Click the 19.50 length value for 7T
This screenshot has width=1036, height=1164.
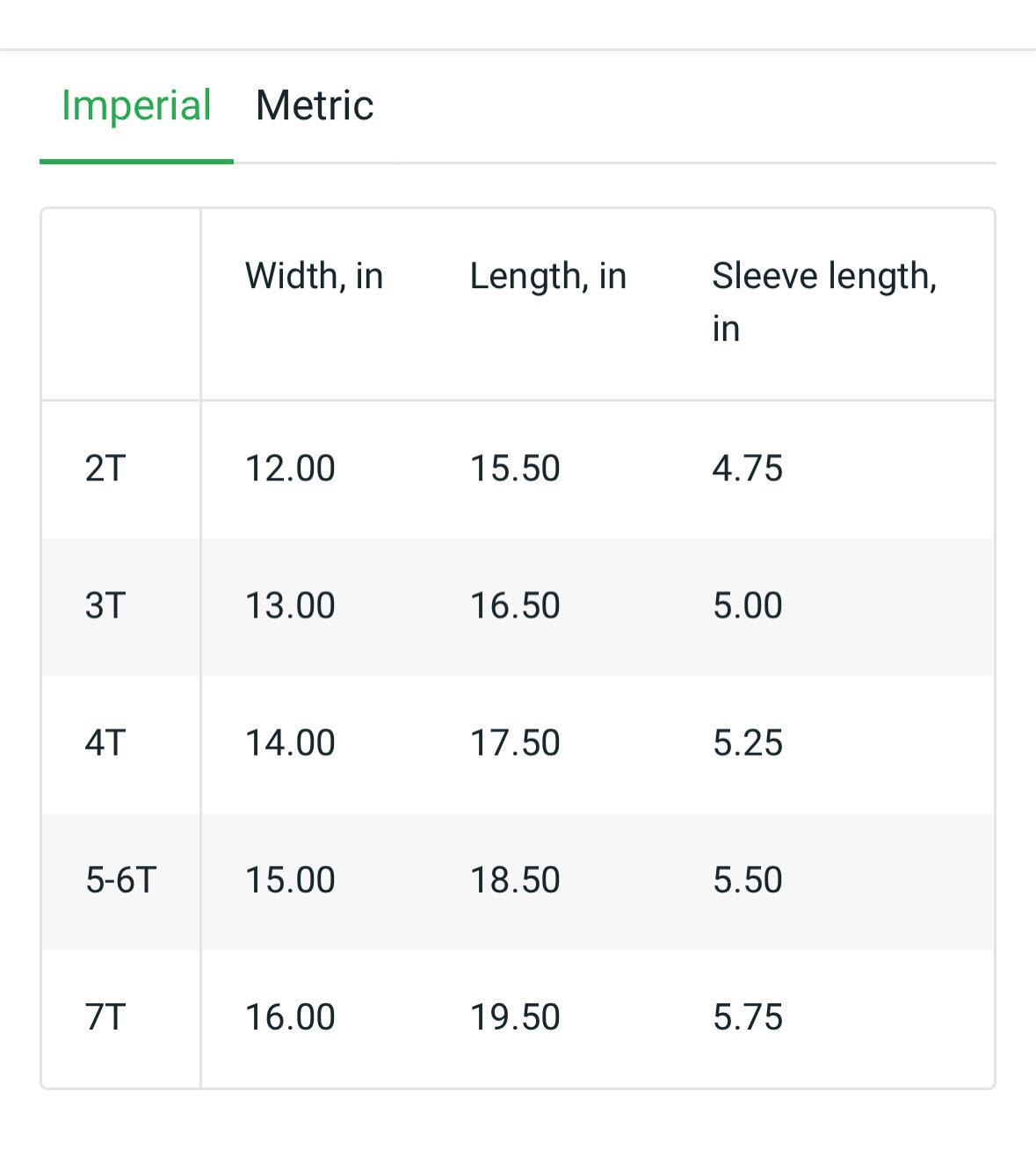tap(515, 1016)
